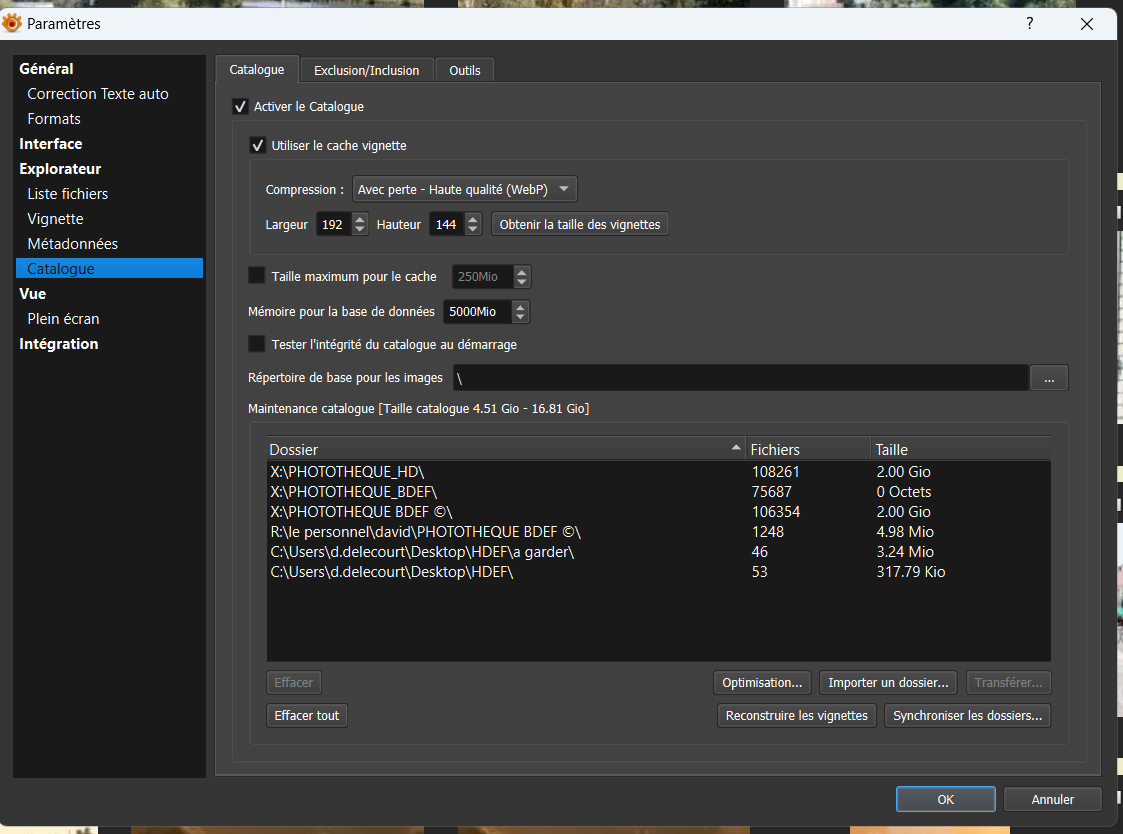Disable the Activer le Catalogue checkbox
The image size is (1123, 834).
pyautogui.click(x=240, y=106)
